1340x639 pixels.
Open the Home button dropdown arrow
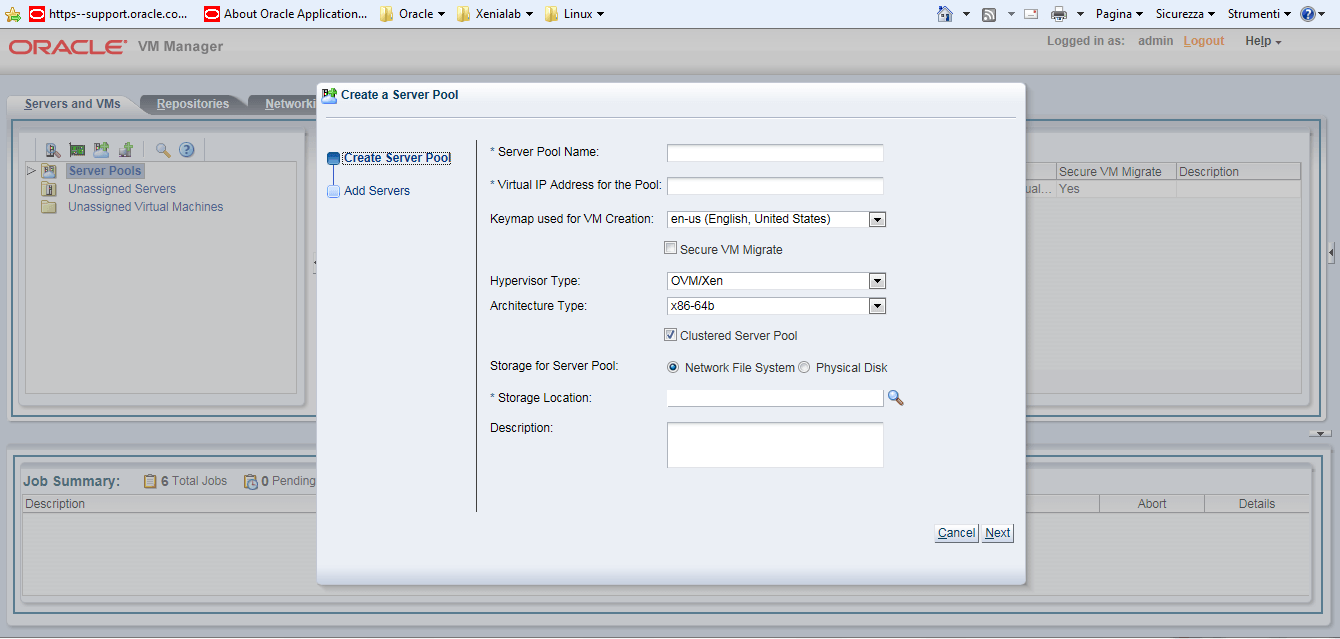tap(966, 14)
